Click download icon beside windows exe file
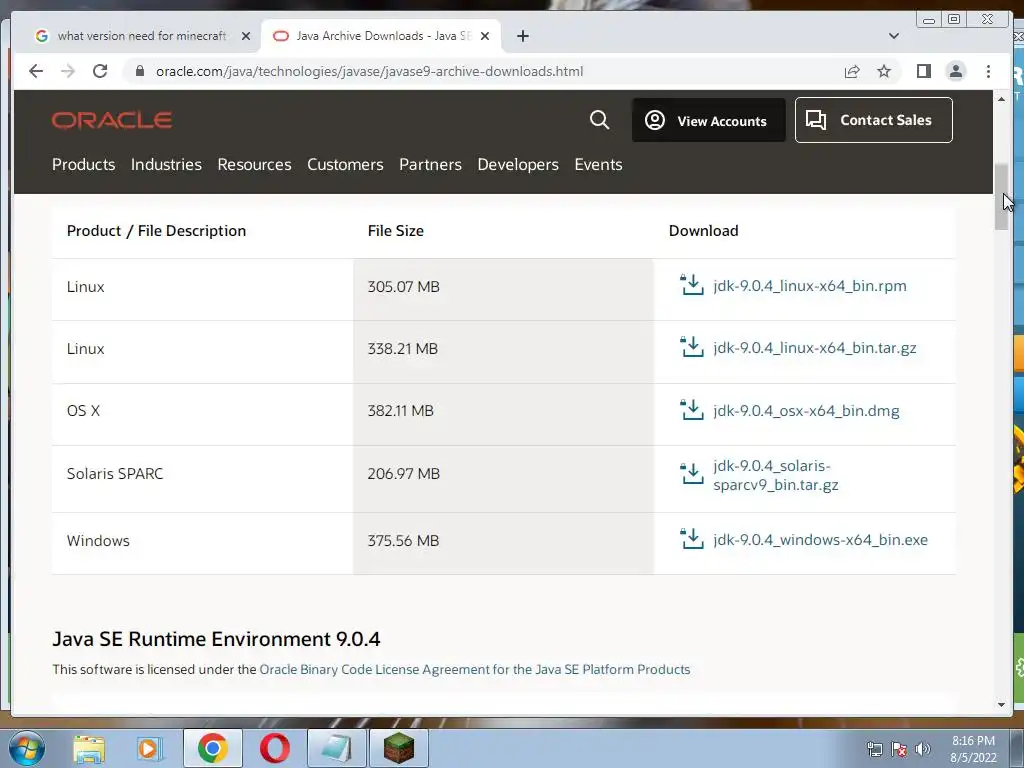This screenshot has width=1024, height=768. click(692, 539)
